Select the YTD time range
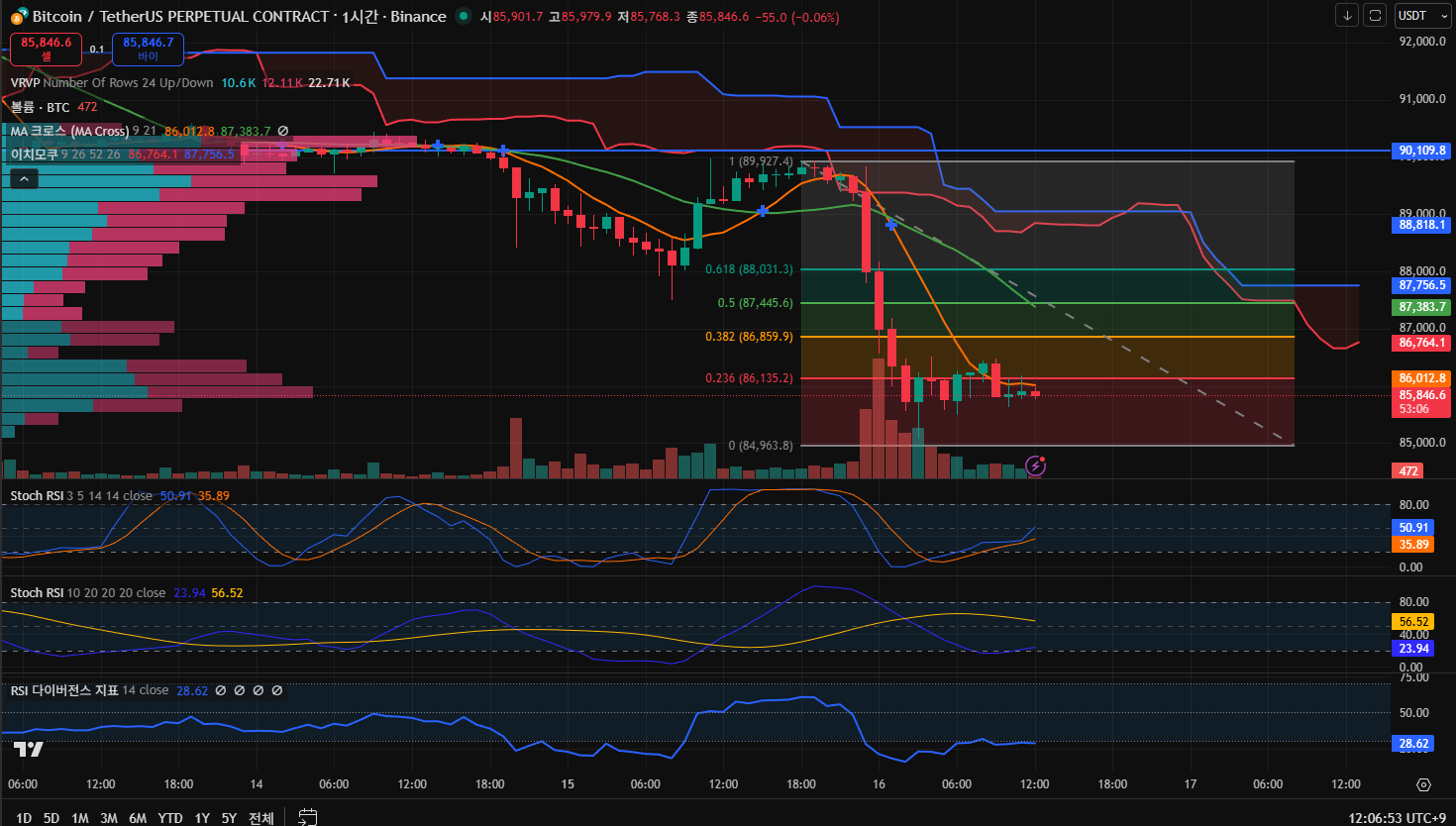Image resolution: width=1456 pixels, height=826 pixels. click(170, 817)
